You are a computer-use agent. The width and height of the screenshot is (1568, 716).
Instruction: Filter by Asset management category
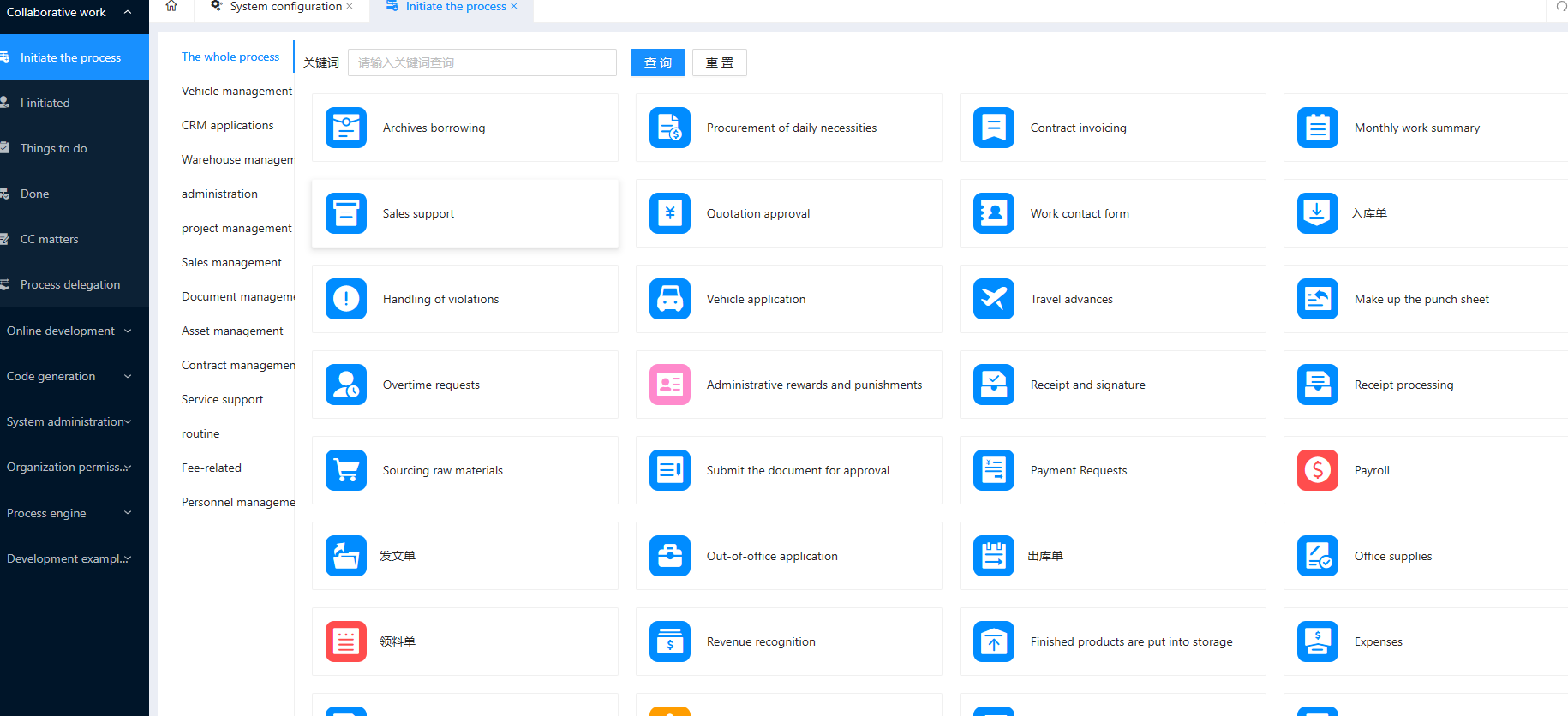coord(232,331)
